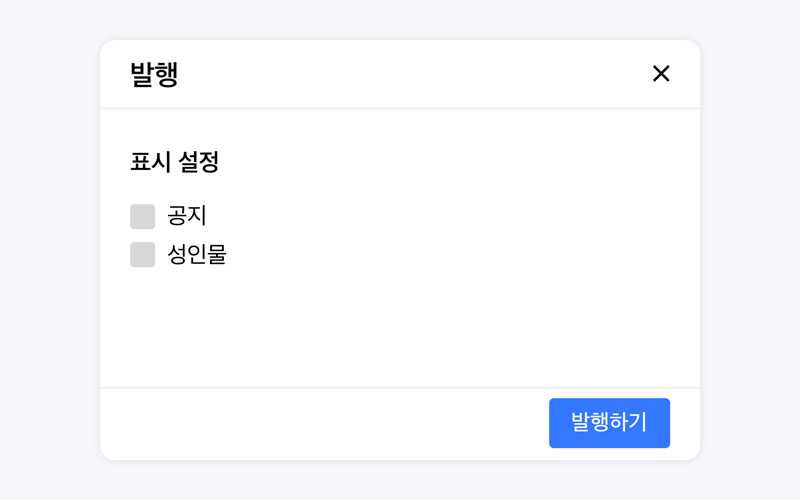Screen dimensions: 800x500
Task: Mark the post as 공지 notice
Action: coord(142,216)
